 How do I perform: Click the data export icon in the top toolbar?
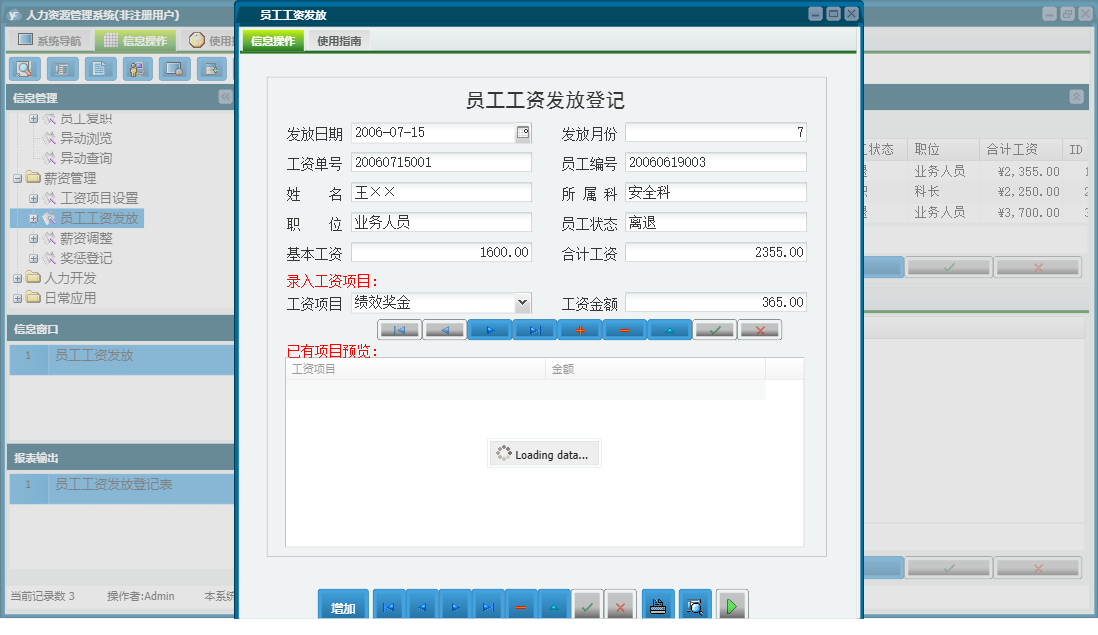click(x=211, y=69)
